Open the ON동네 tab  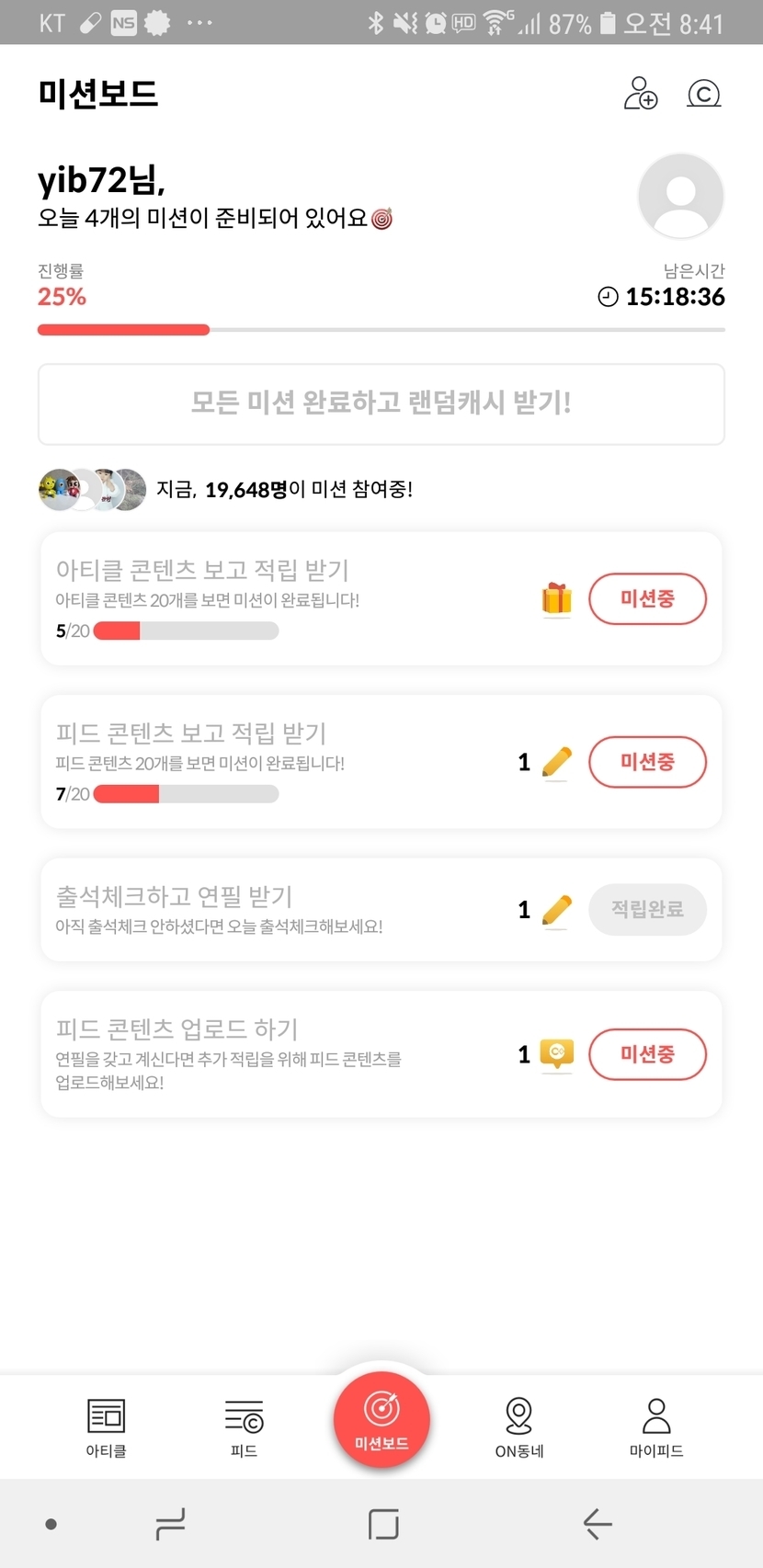[x=519, y=1426]
